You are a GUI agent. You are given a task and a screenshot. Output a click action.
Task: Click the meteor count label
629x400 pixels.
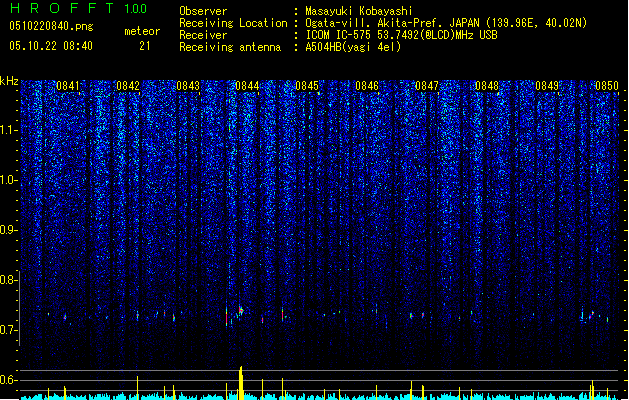click(142, 31)
